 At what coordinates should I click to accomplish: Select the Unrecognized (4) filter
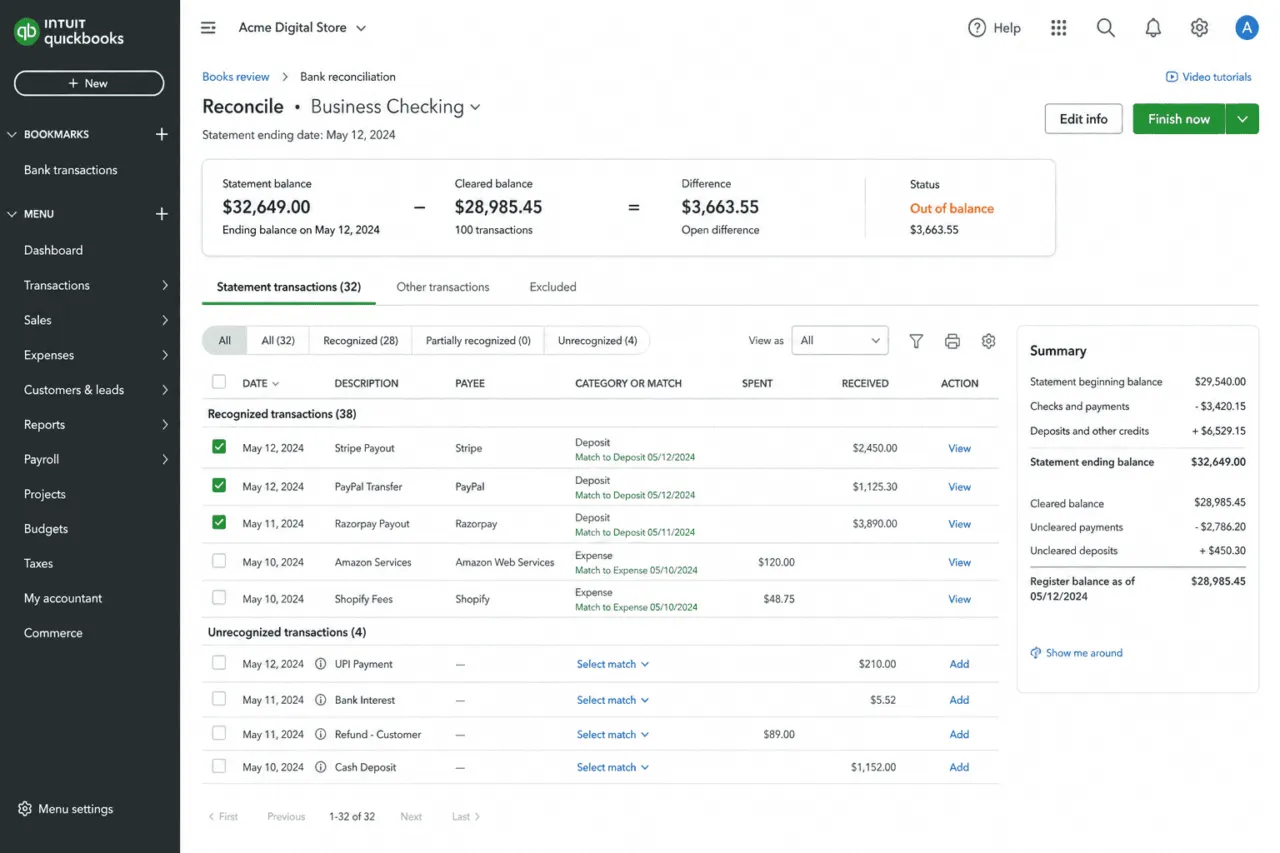[x=597, y=341]
